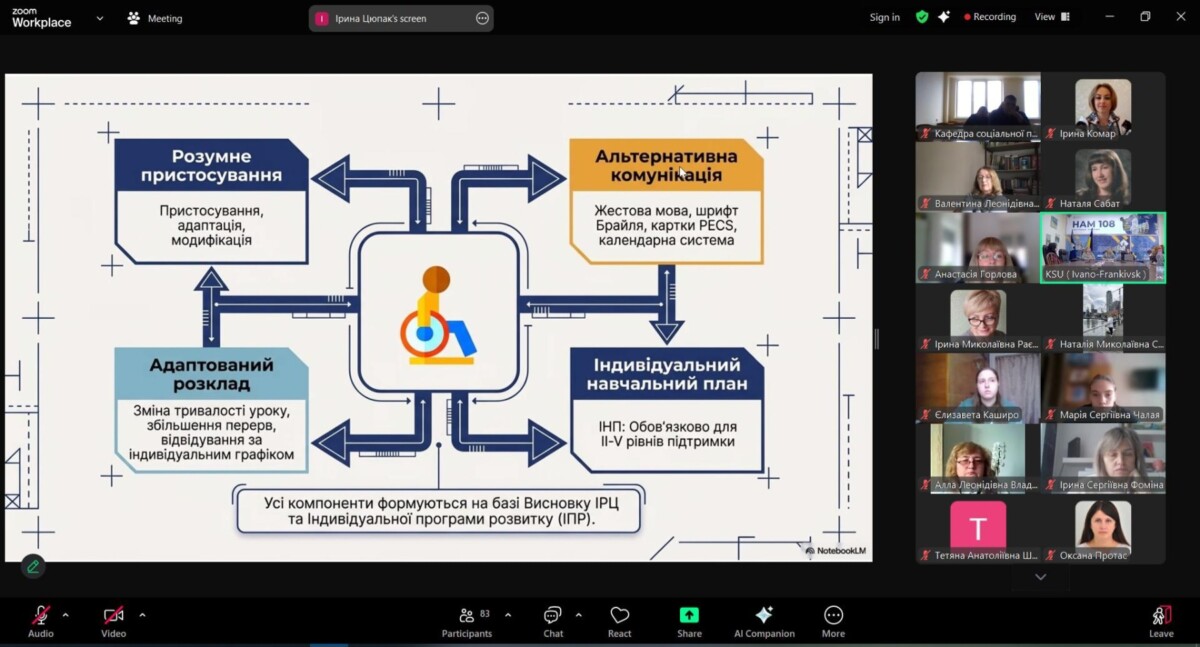Expand the audio settings caret
The height and width of the screenshot is (647, 1200).
pos(66,615)
